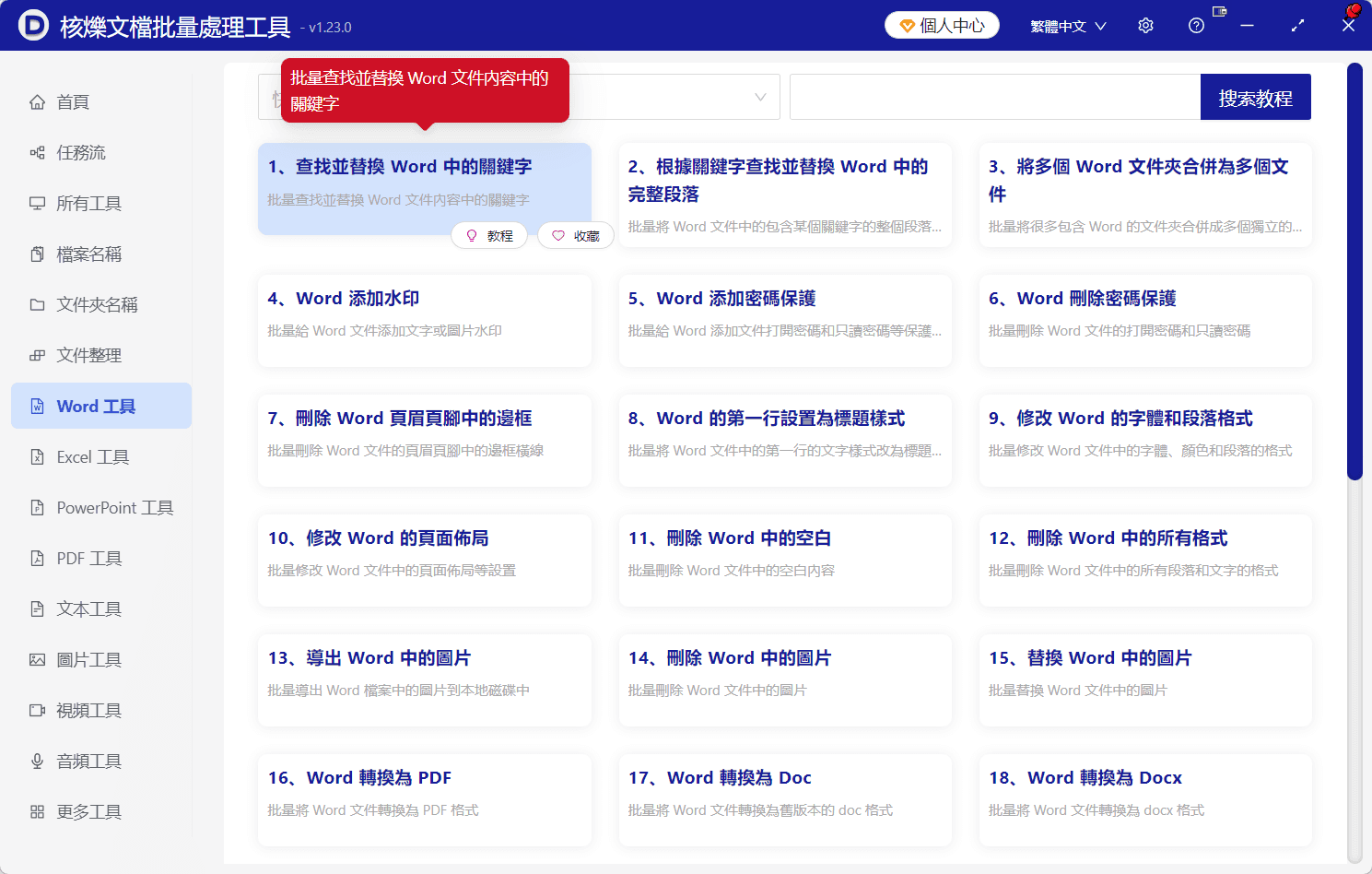Switch to Word 工具 in sidebar
This screenshot has height=874, width=1372.
click(x=101, y=407)
